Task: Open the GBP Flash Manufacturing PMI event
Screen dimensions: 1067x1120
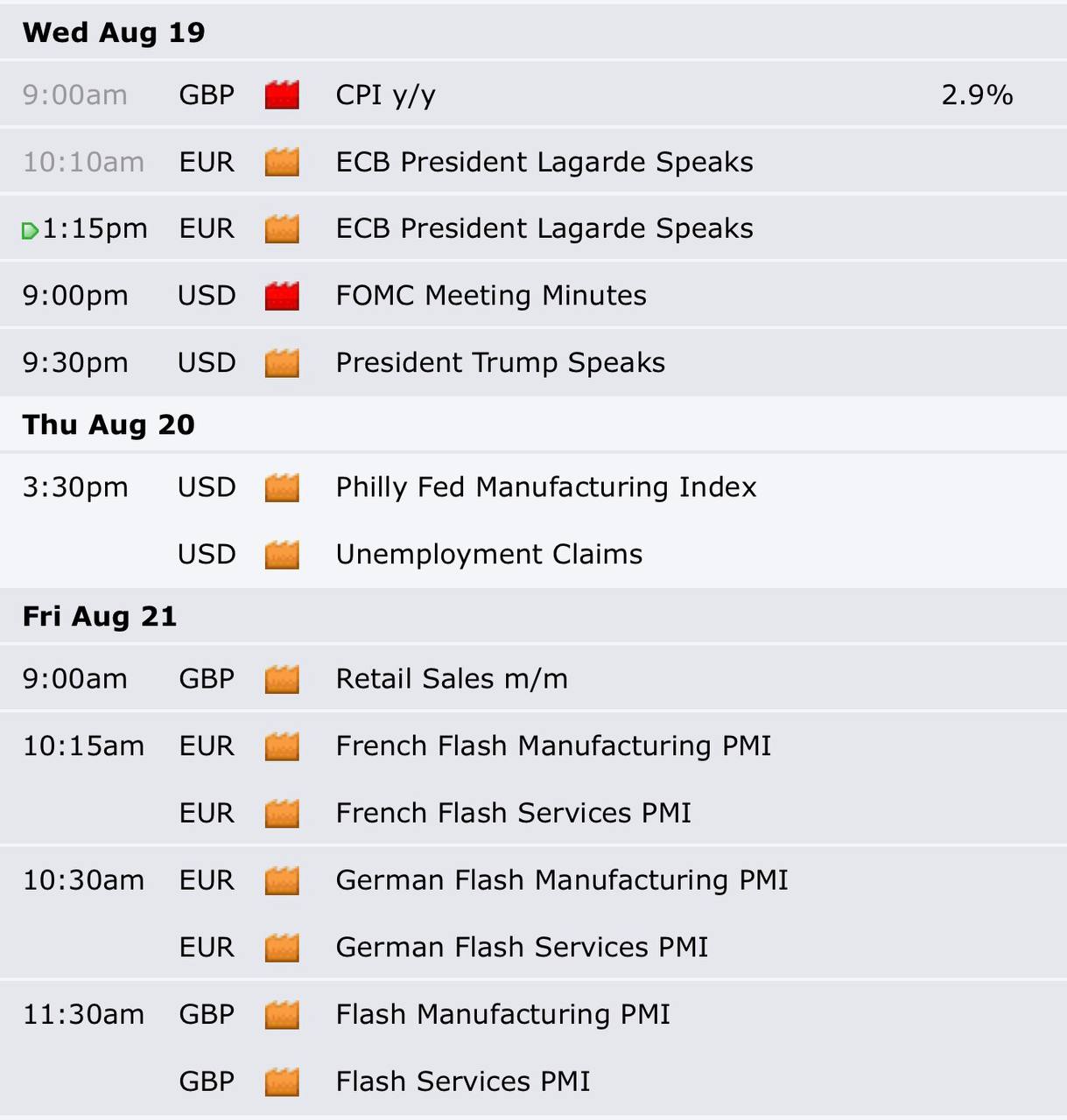Action: (x=503, y=1015)
